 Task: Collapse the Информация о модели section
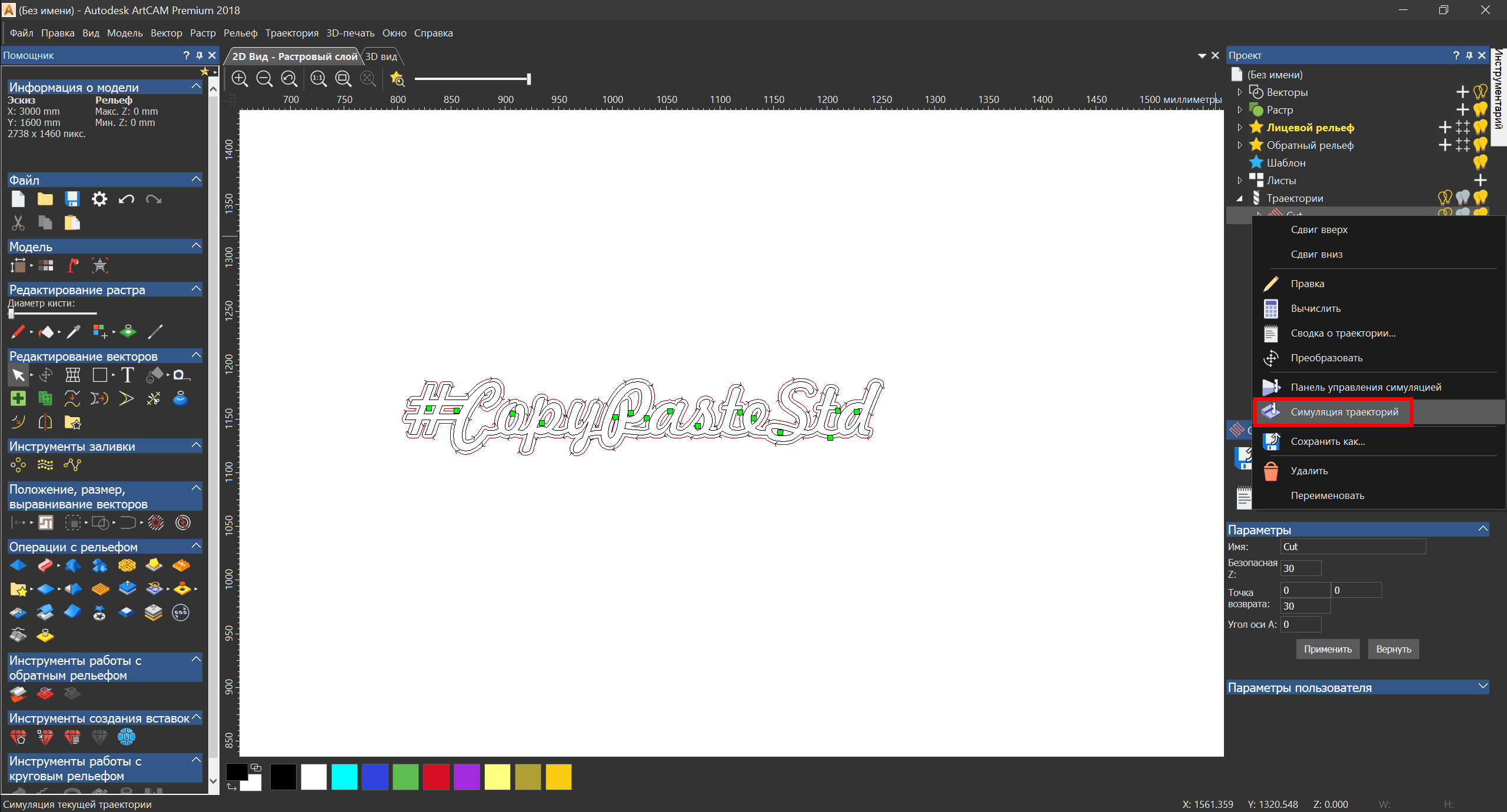click(x=196, y=86)
